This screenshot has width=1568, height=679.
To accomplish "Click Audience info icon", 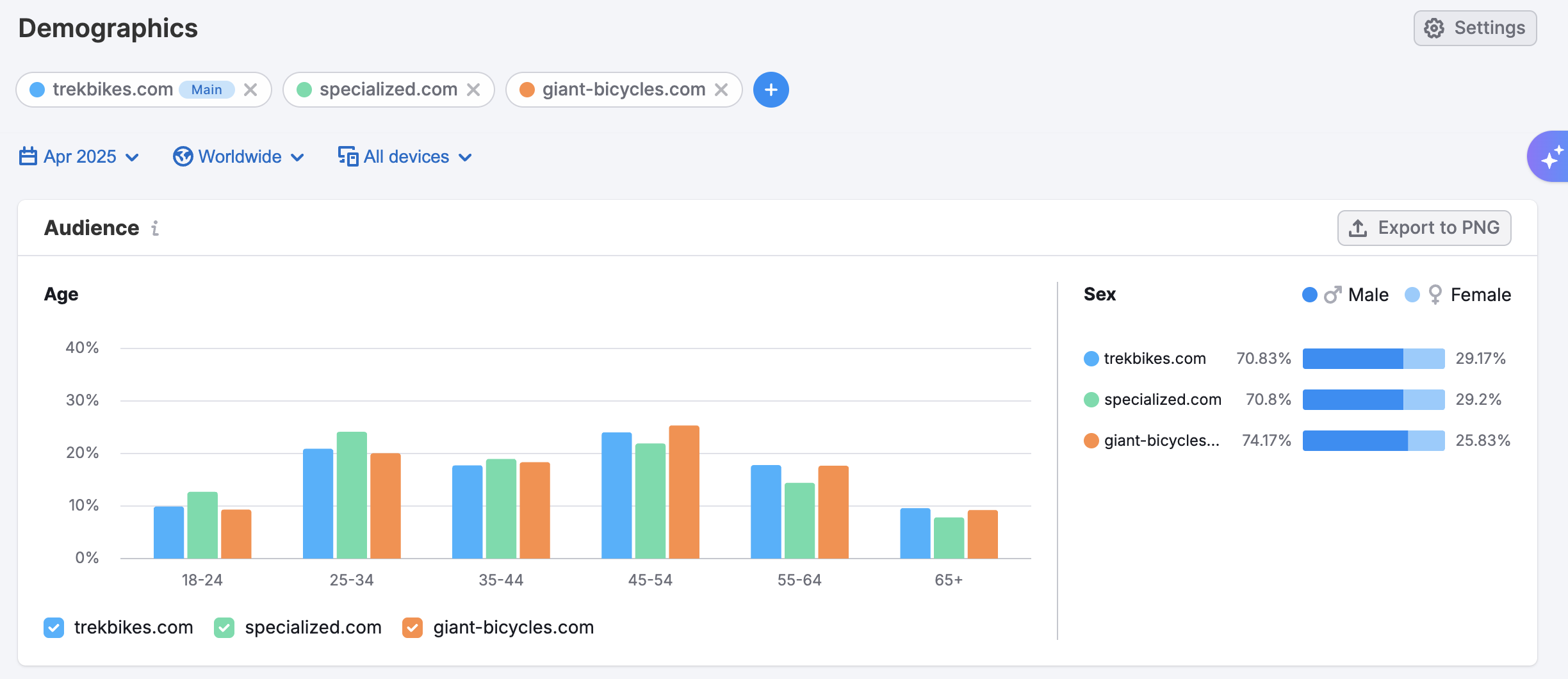I will (155, 228).
